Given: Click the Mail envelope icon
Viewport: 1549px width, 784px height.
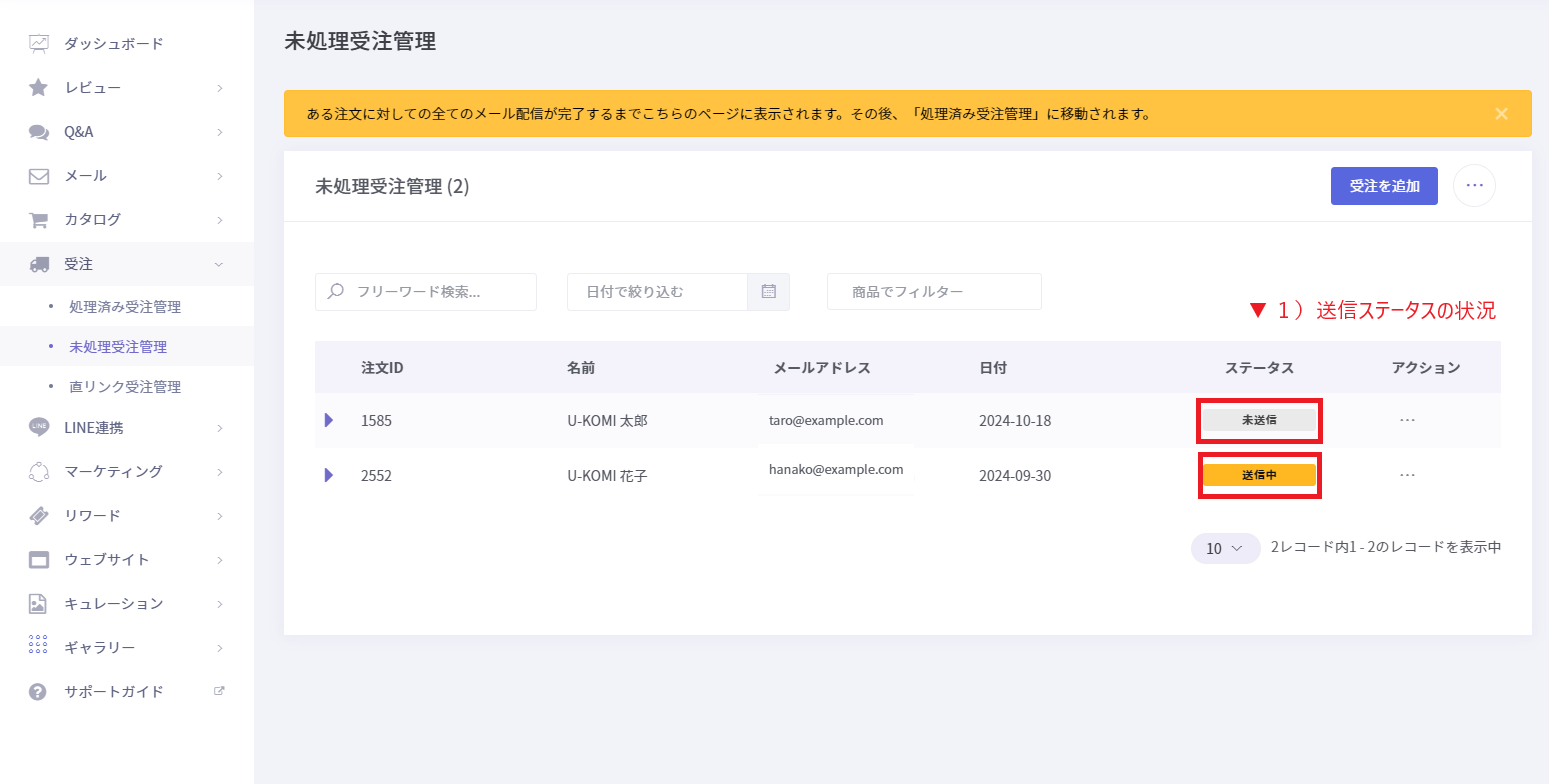Looking at the screenshot, I should pyautogui.click(x=39, y=176).
